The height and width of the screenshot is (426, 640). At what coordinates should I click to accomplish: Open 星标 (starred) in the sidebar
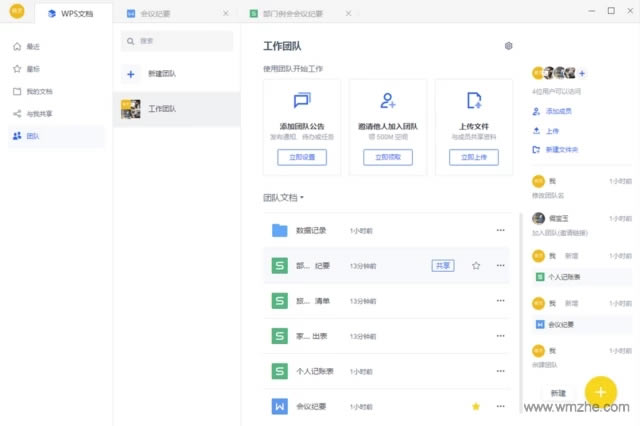[56, 69]
